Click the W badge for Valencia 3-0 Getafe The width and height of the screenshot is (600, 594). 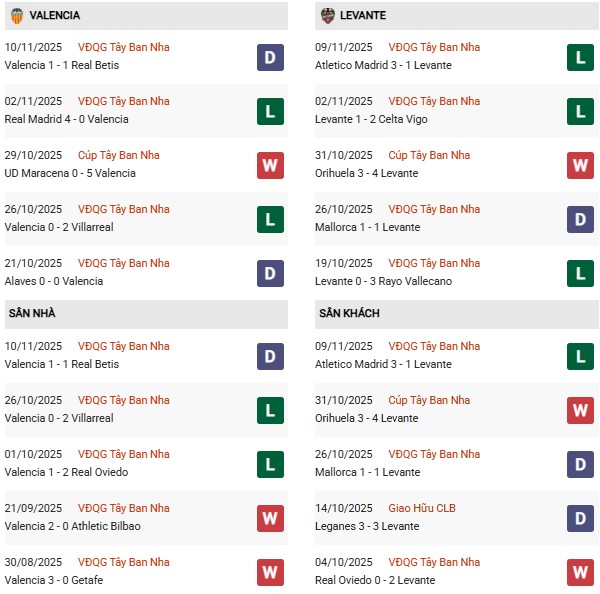pos(270,572)
